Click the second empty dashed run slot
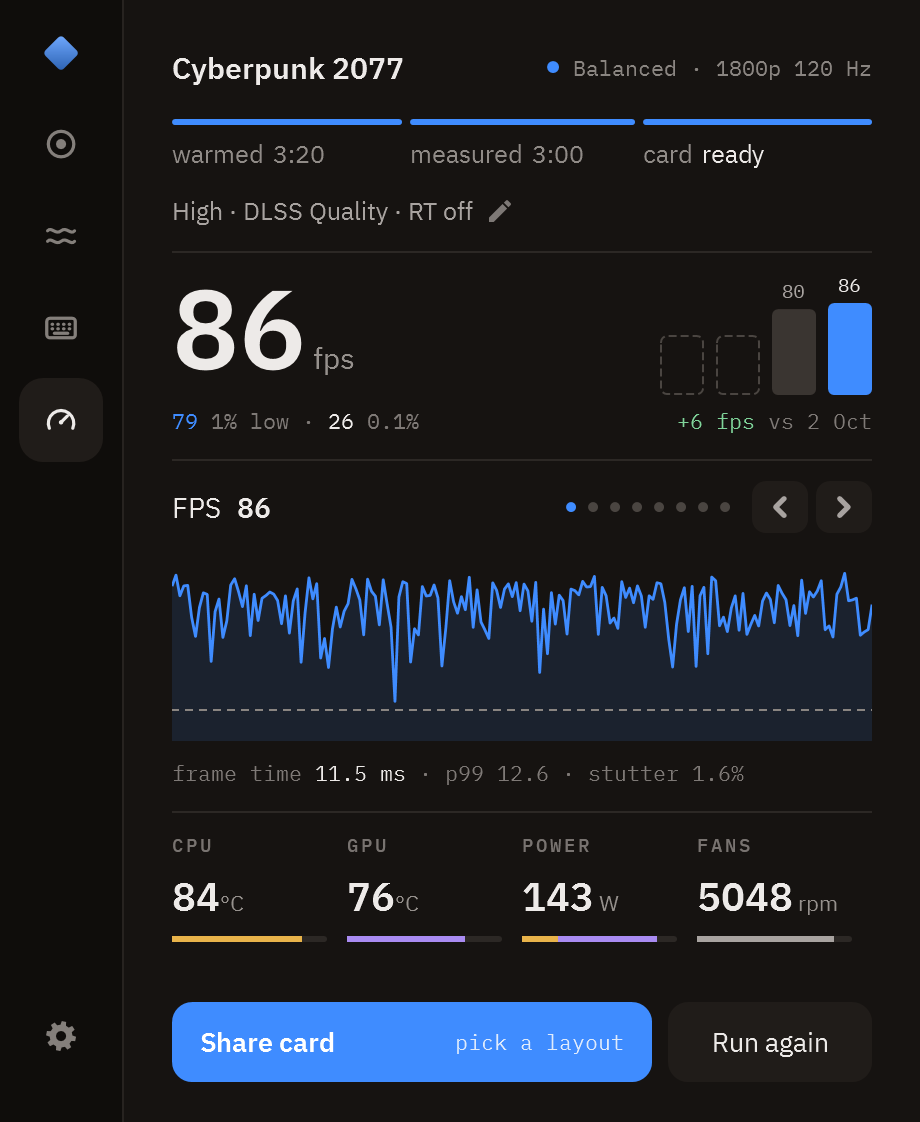This screenshot has width=920, height=1122. (738, 365)
